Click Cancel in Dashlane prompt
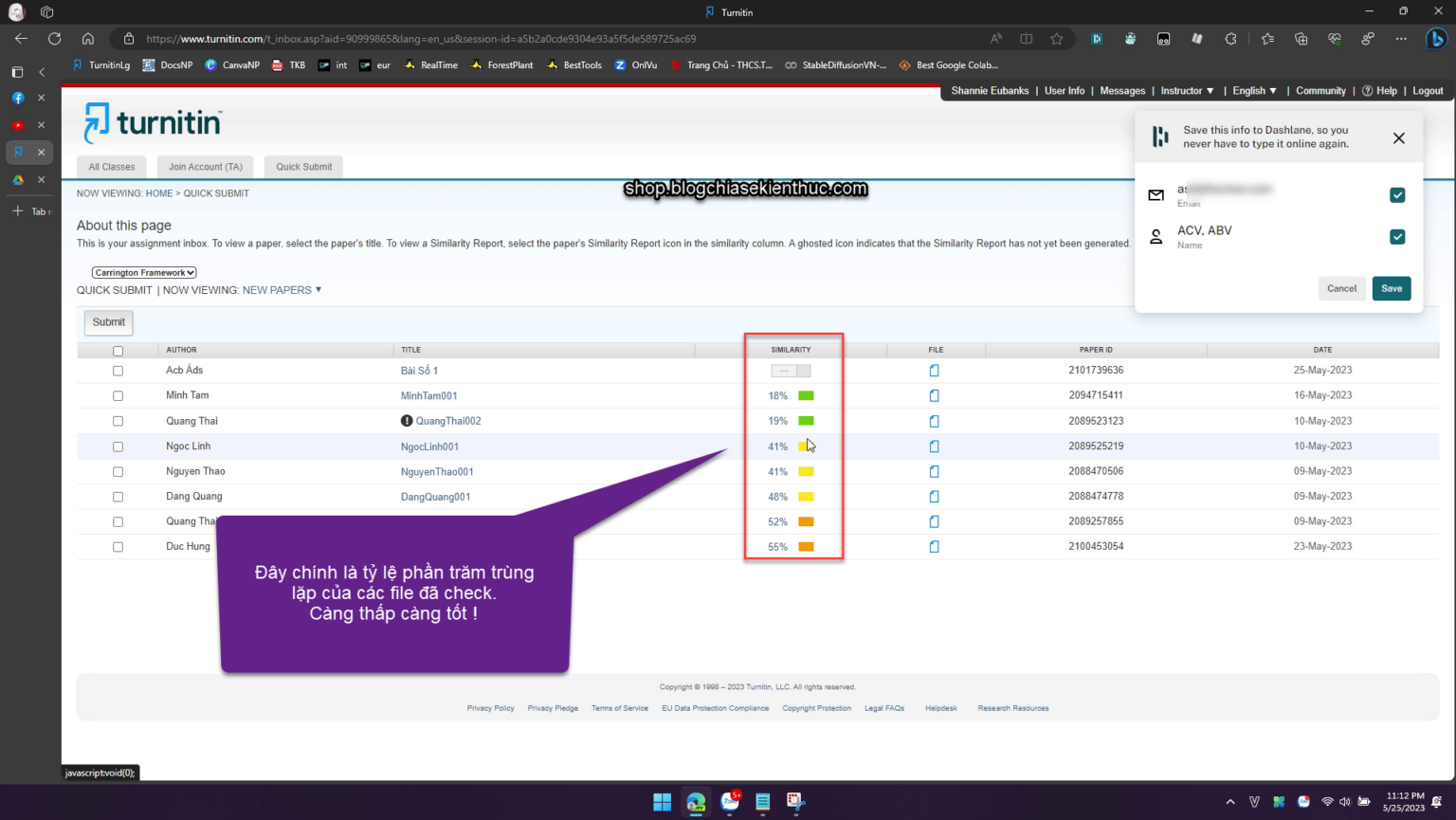 click(1341, 288)
